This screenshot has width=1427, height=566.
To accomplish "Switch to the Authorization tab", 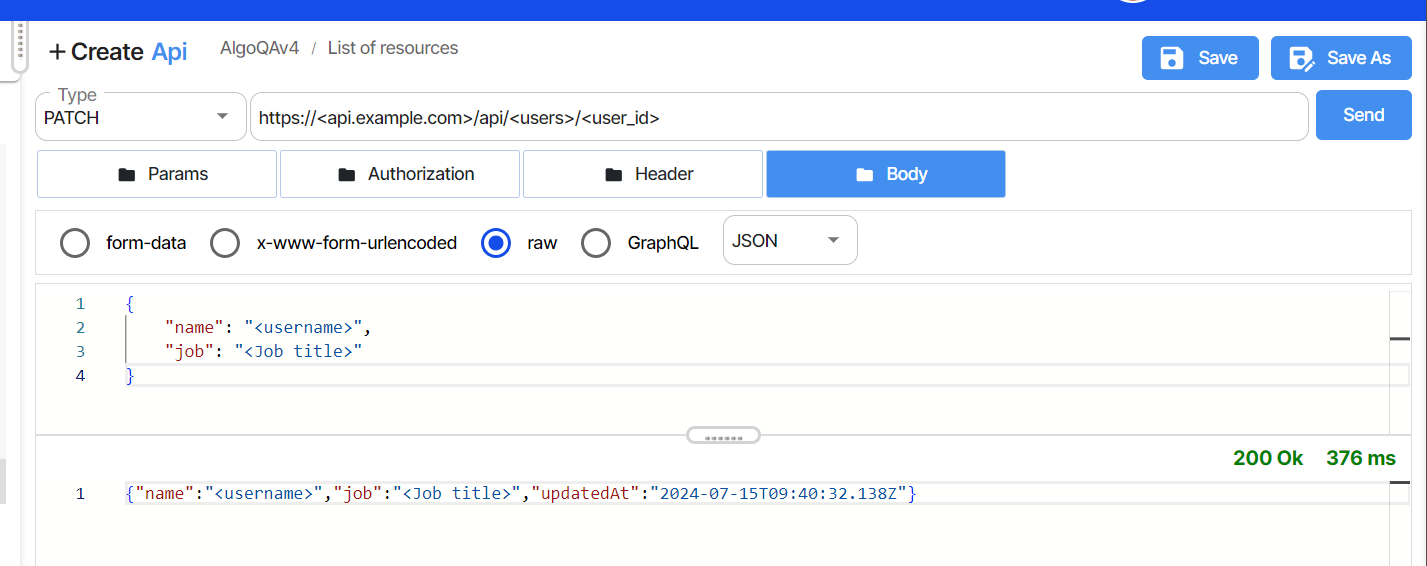I will click(x=400, y=174).
